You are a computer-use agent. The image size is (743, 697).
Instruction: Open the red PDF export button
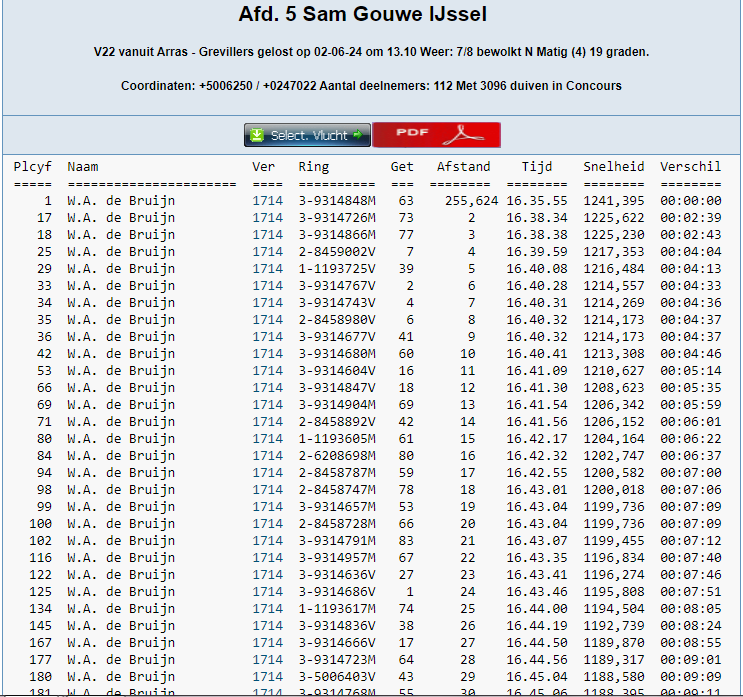point(436,135)
